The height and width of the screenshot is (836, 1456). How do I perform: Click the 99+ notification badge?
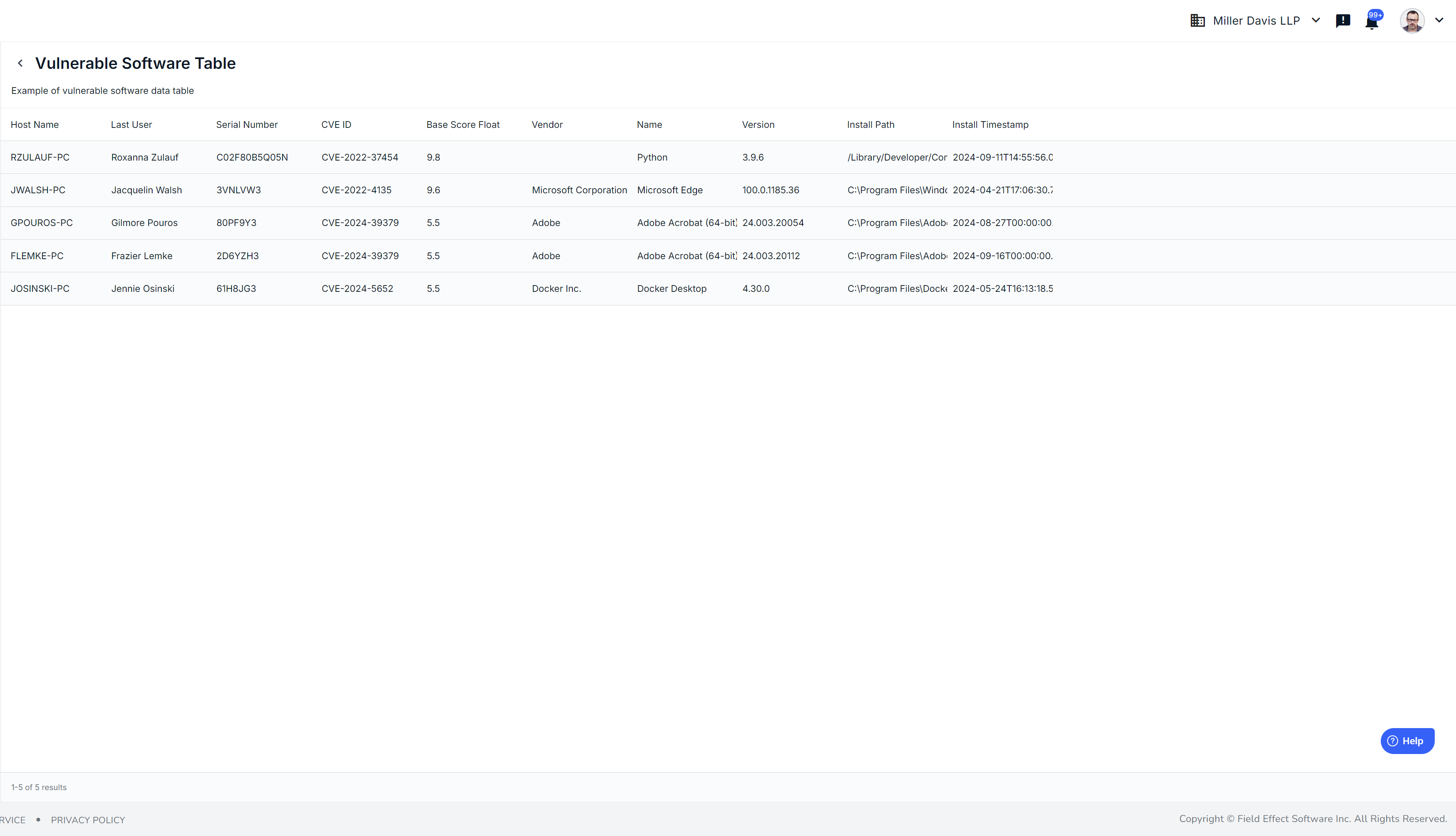1376,14
